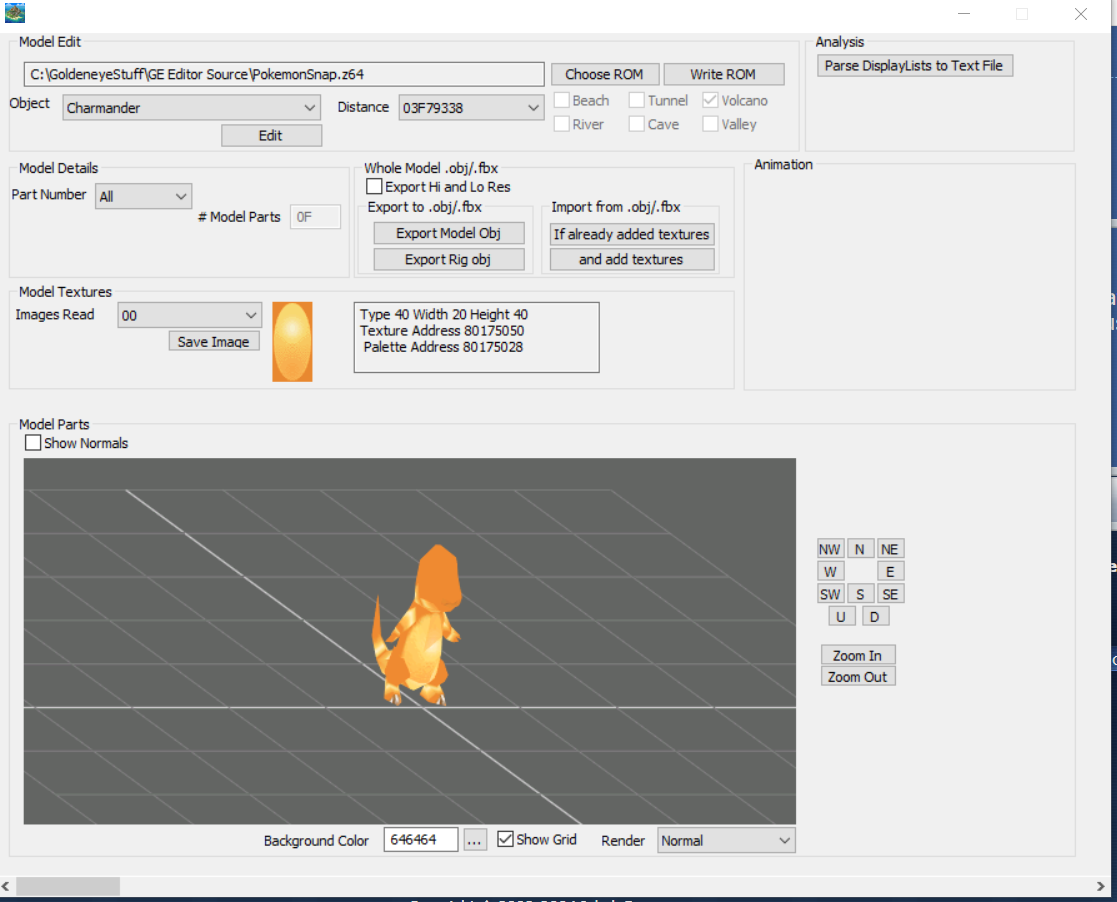Rotate view with SE button

[x=890, y=594]
